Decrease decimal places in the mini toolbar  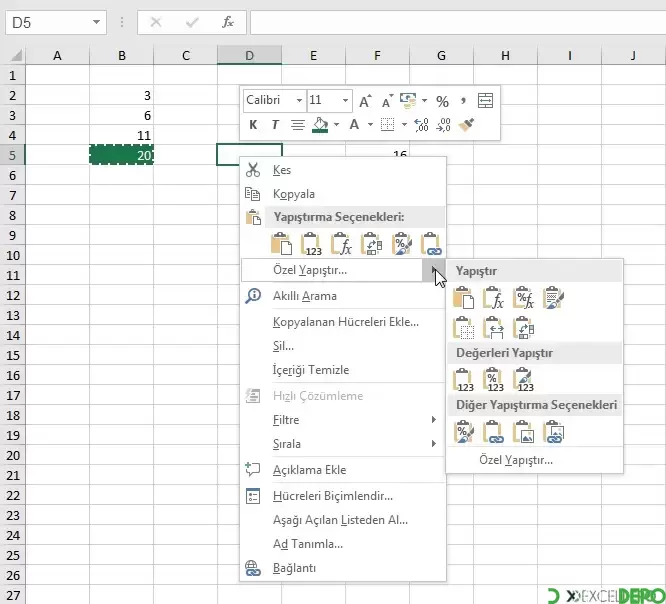[x=443, y=125]
